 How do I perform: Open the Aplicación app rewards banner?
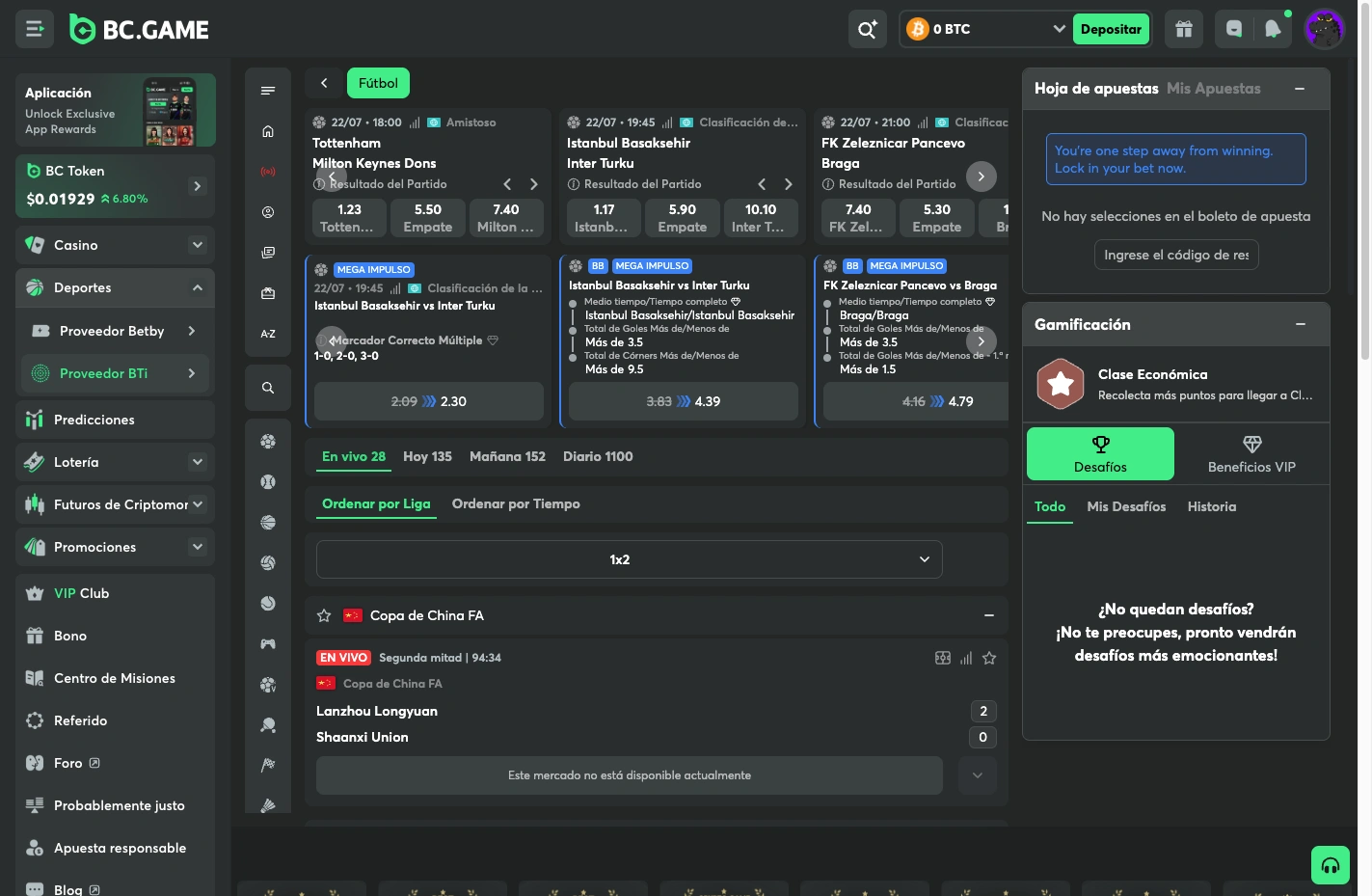point(116,110)
